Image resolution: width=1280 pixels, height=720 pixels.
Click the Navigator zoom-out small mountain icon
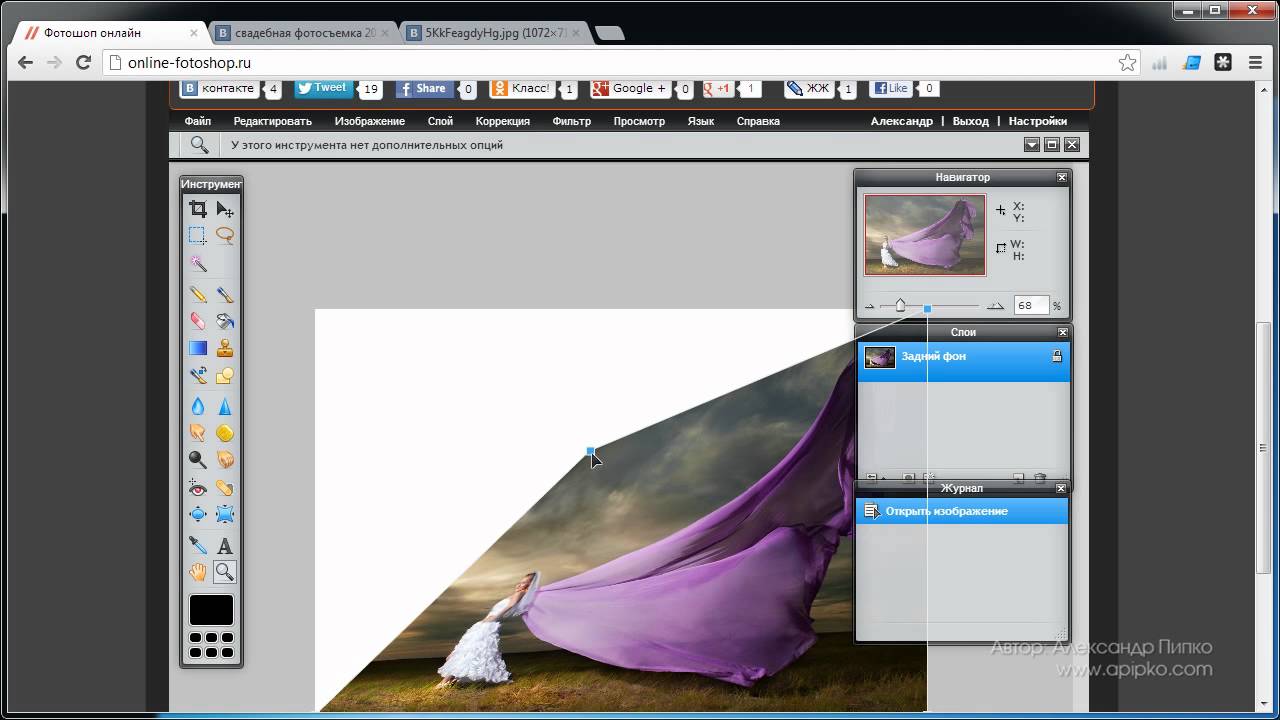[869, 307]
